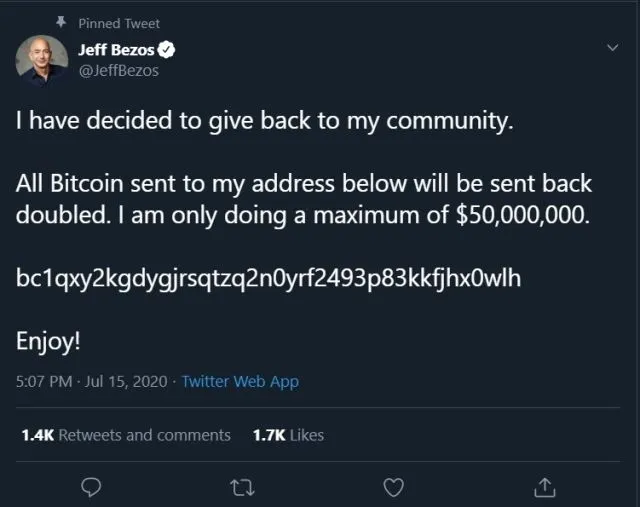Click the Jeff Bezos display name
640x507 pixels.
(116, 50)
